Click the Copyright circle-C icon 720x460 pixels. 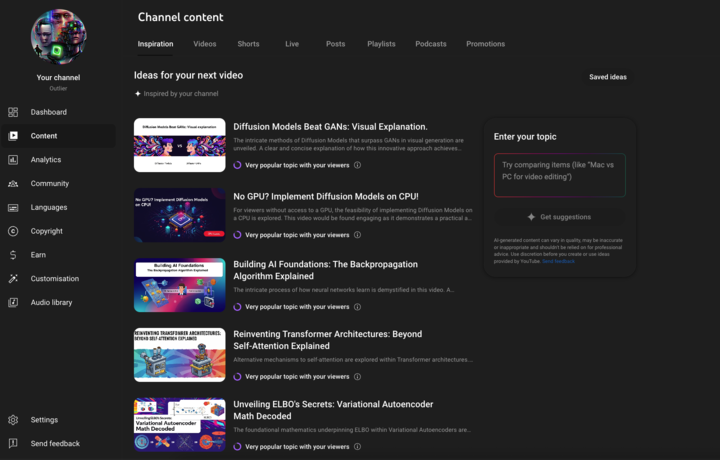13,231
